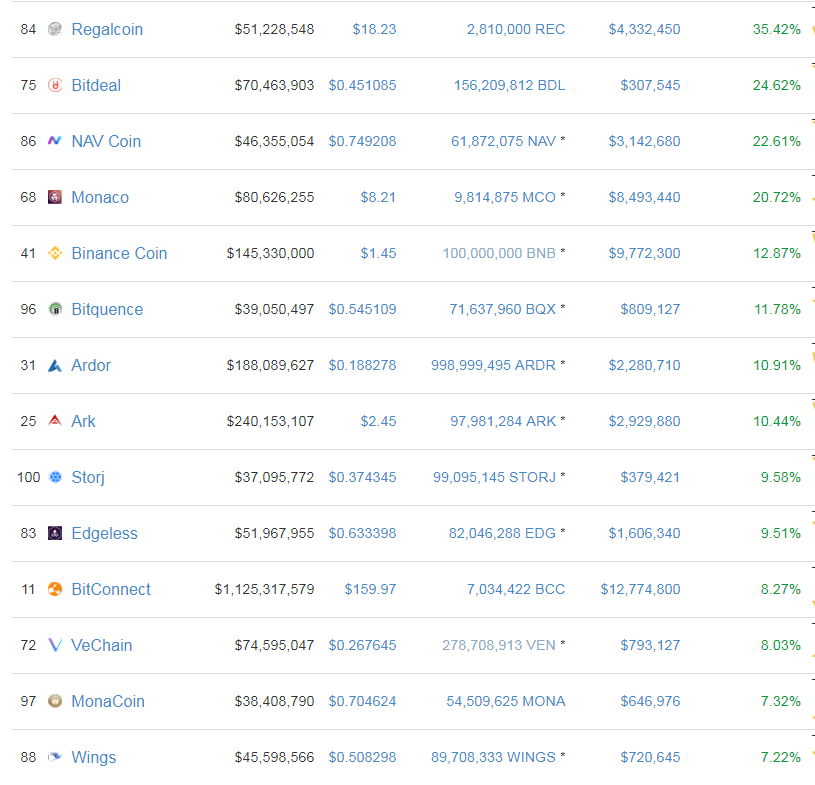Click Ardor supply 998,999,495 ARDR
815x785 pixels.
tap(493, 365)
